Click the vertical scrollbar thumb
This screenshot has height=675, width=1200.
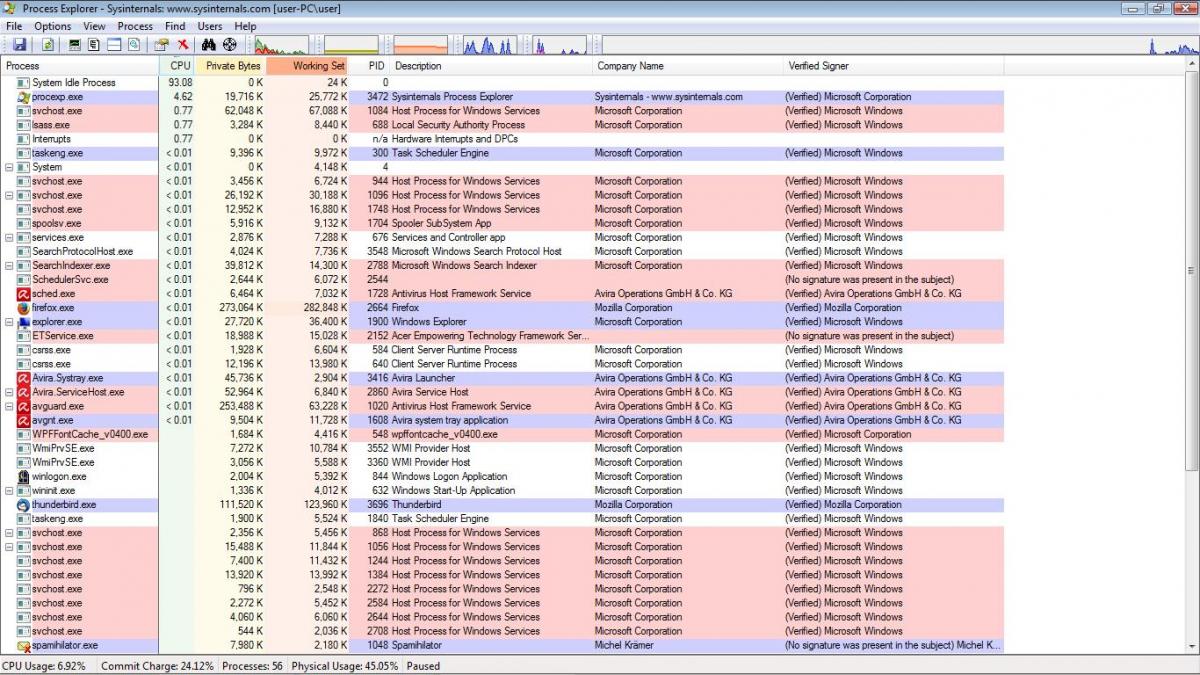tap(1192, 271)
